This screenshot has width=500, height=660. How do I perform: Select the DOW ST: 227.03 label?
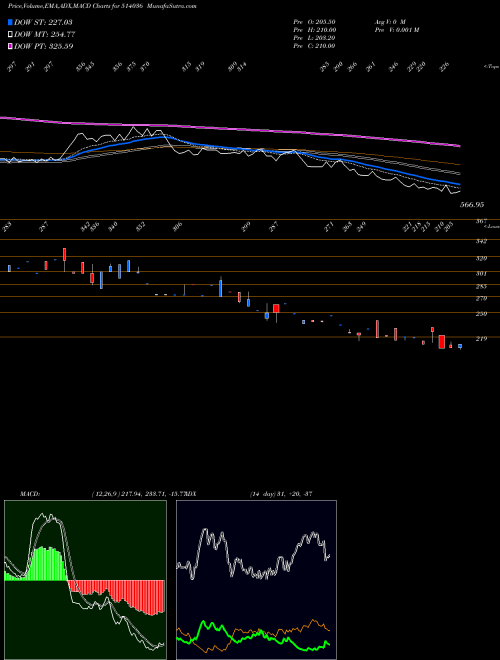click(43, 22)
